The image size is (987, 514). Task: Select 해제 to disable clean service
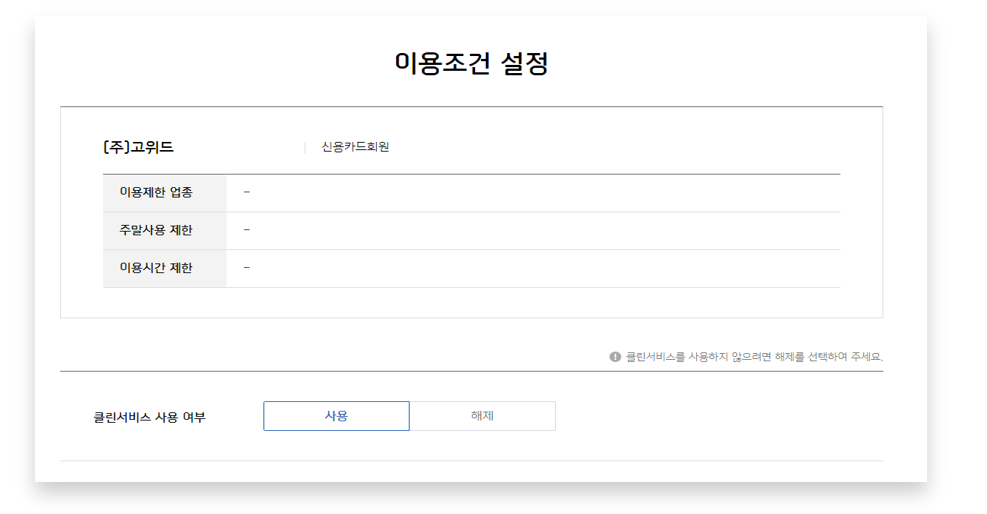(x=482, y=416)
